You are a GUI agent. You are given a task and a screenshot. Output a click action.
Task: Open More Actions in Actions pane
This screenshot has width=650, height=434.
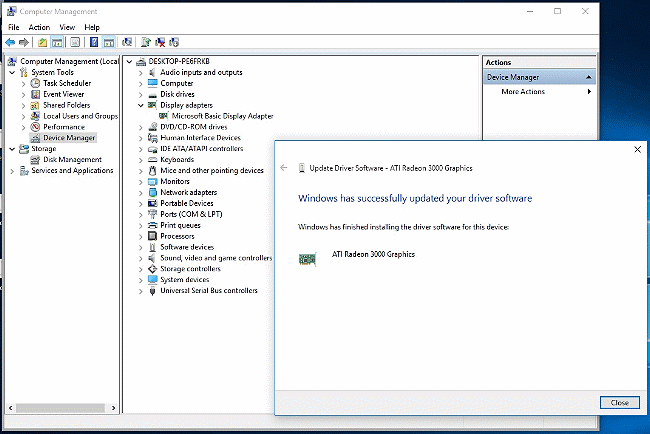coord(523,92)
